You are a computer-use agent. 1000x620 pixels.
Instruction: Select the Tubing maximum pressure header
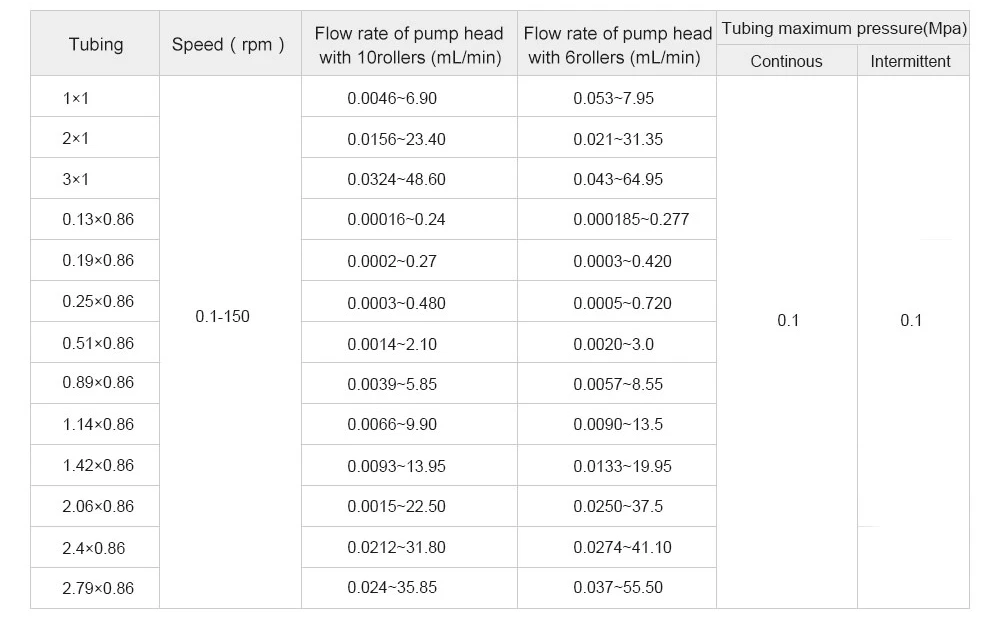843,28
